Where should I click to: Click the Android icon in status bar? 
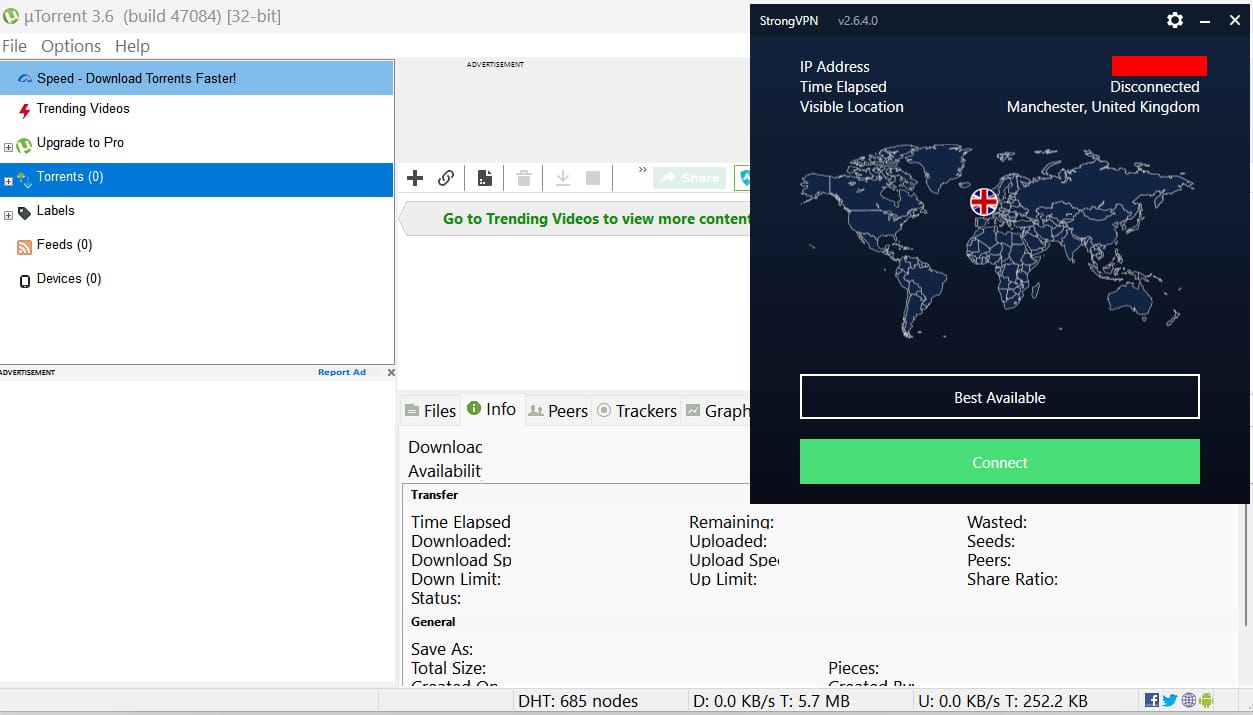[x=1206, y=700]
